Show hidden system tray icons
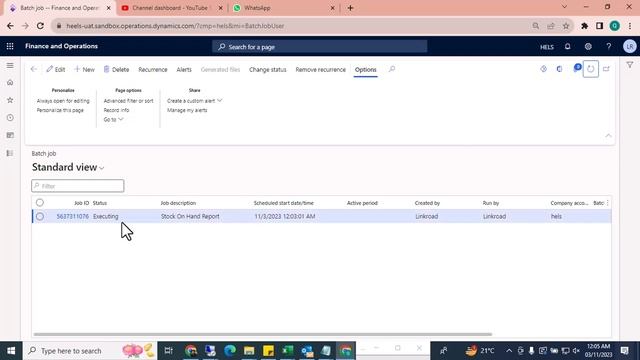Screen dimensions: 640x360 (509, 351)
